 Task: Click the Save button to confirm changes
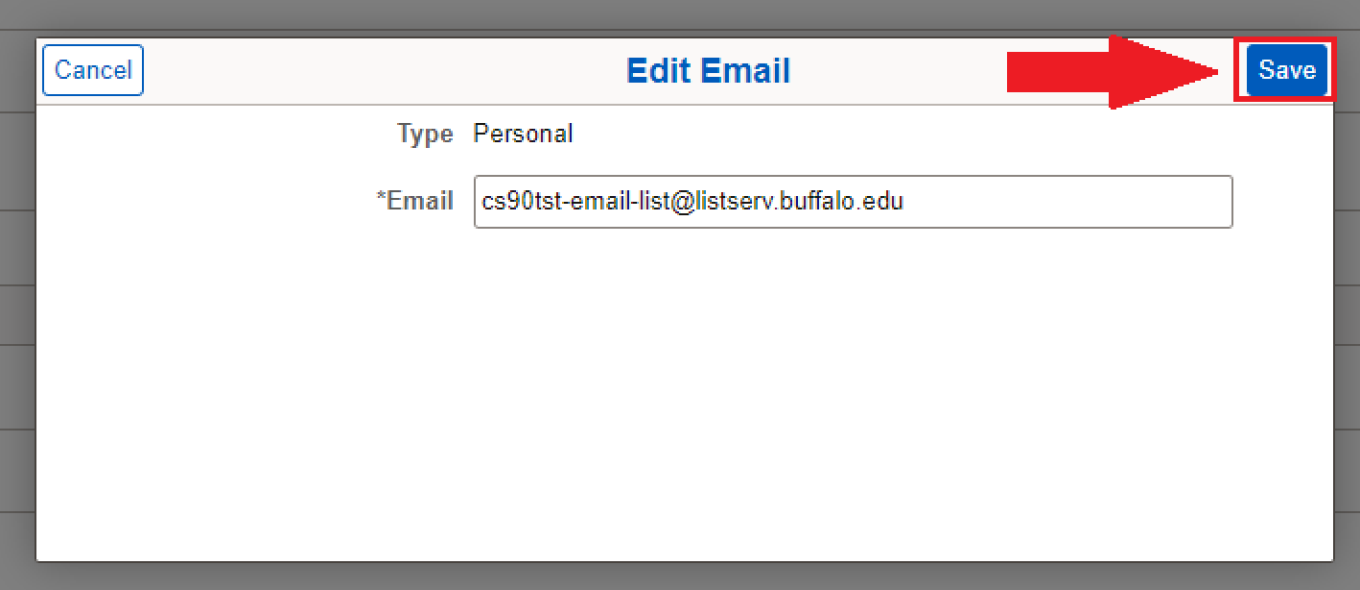point(1286,70)
